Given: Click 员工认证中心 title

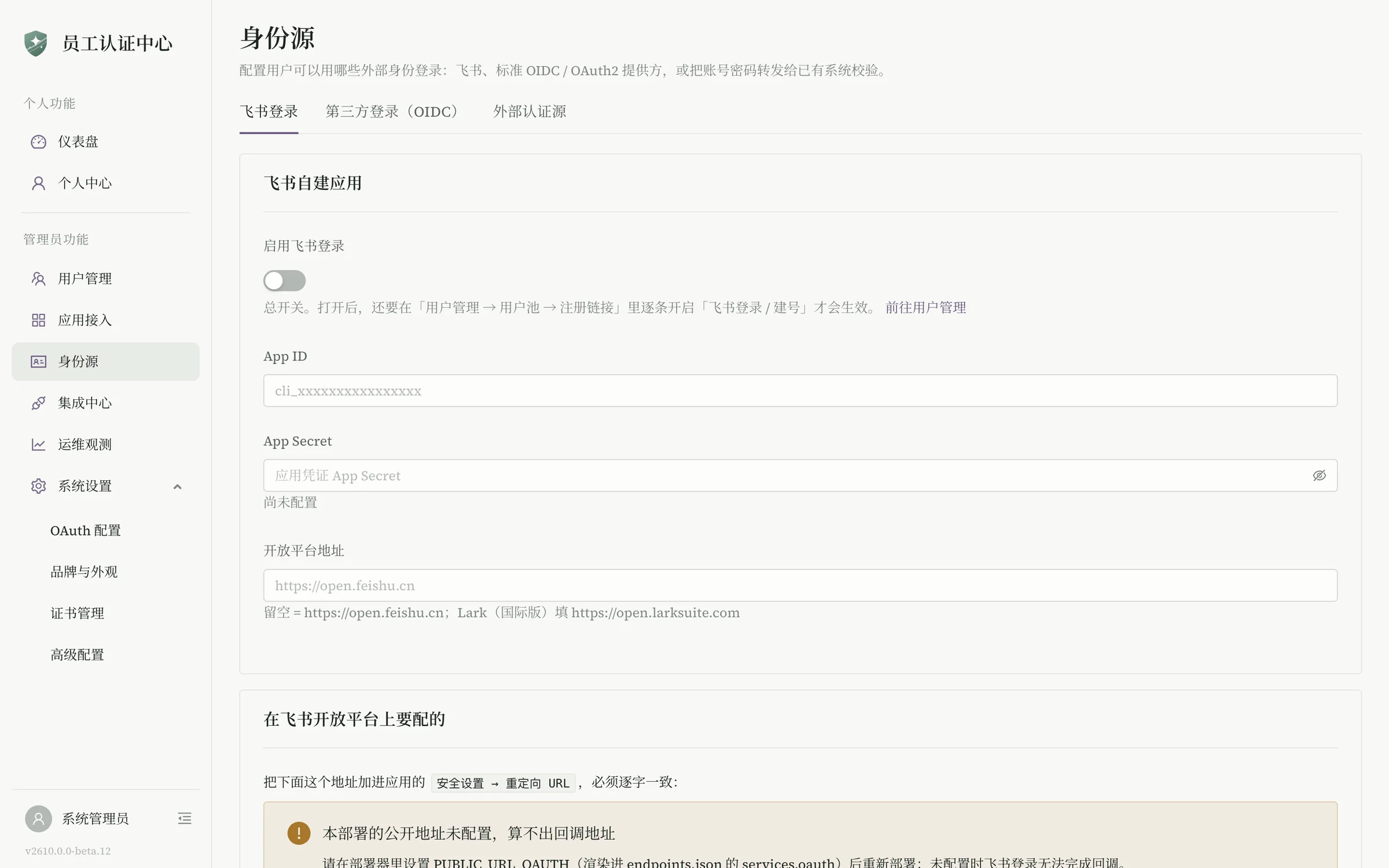Looking at the screenshot, I should (117, 43).
